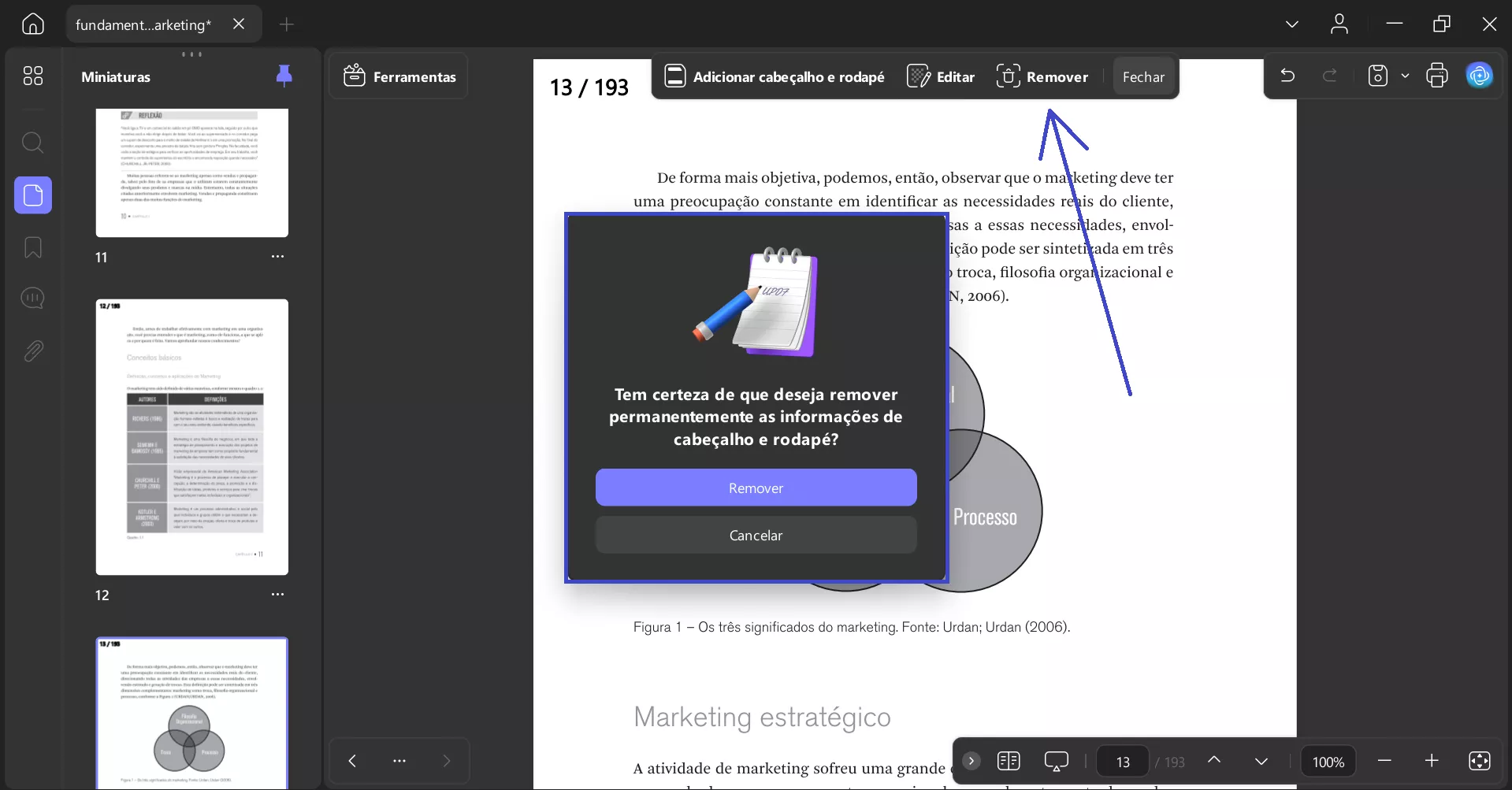Open the Ferramentas tools menu
The width and height of the screenshot is (1512, 790).
(399, 76)
